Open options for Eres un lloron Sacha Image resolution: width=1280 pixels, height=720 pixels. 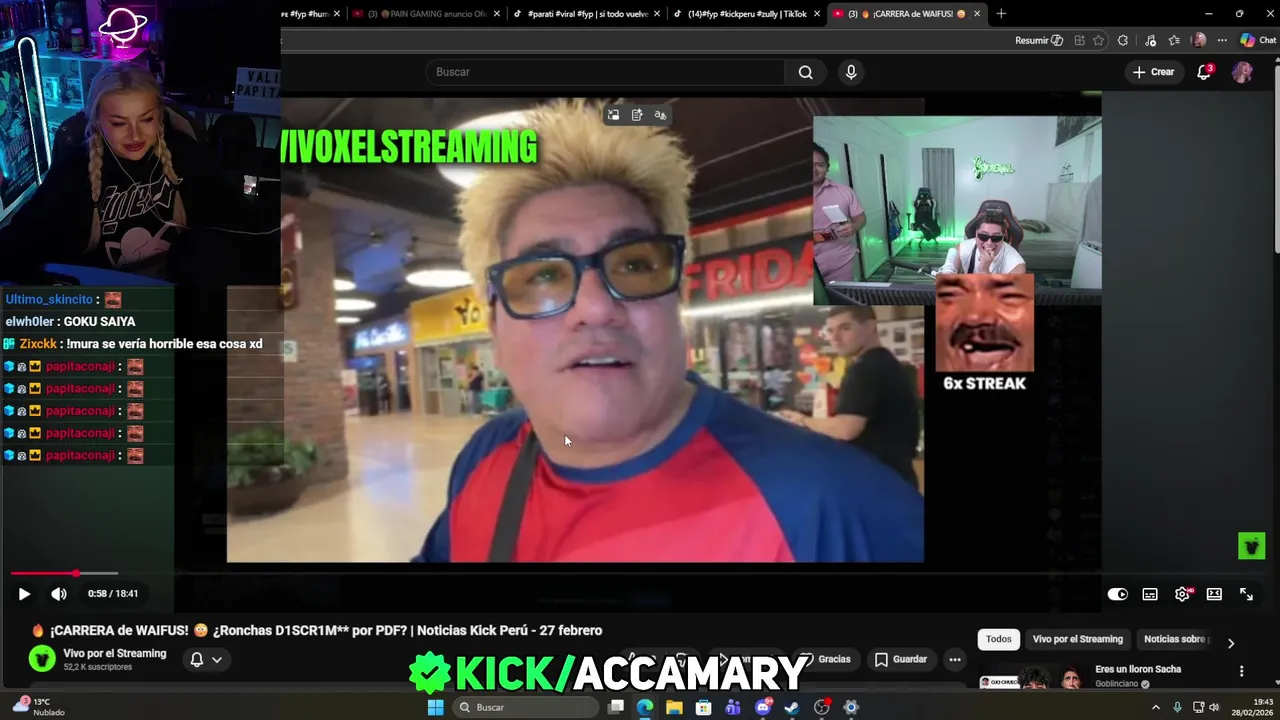1241,671
